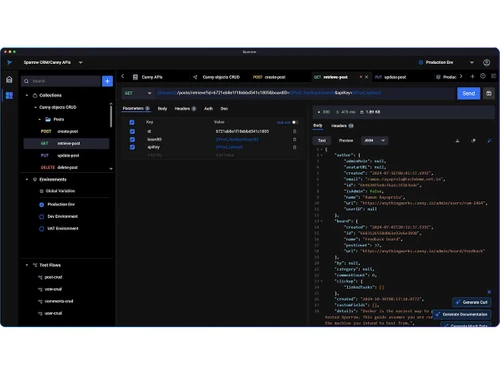Click the blue icon right of the response copy icon
The width and height of the screenshot is (500, 375).
489,141
